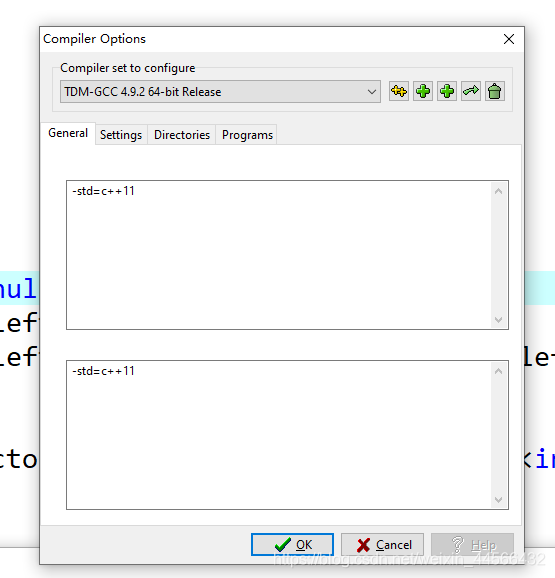Click the -std=c++11 text in the lower box
Screen dimensions: 555x578
[x=104, y=371]
